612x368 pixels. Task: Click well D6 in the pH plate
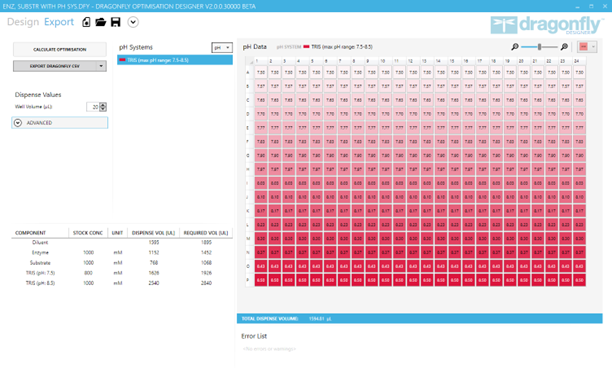[x=330, y=114]
